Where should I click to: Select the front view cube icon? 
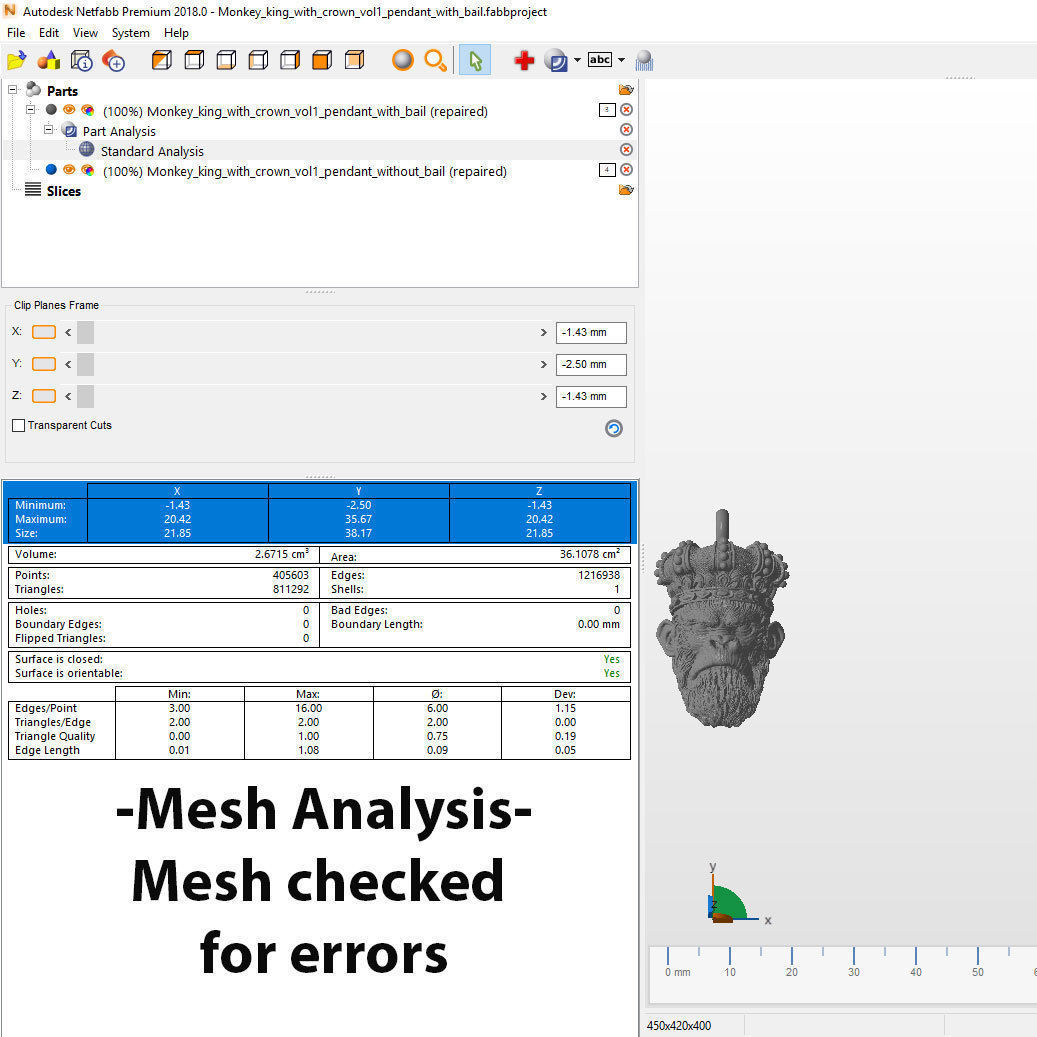(x=322, y=60)
